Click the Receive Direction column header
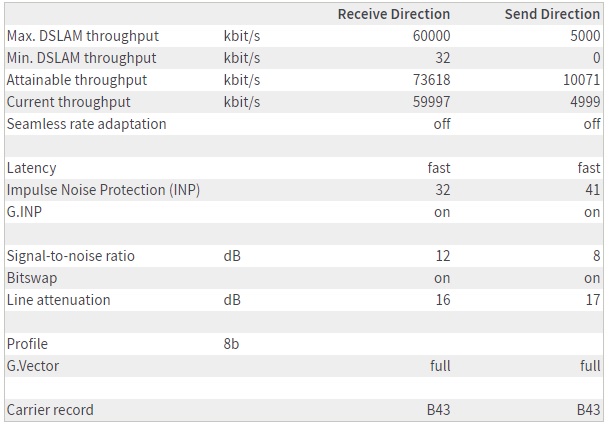Screen dimensions: 610x424 tap(393, 14)
